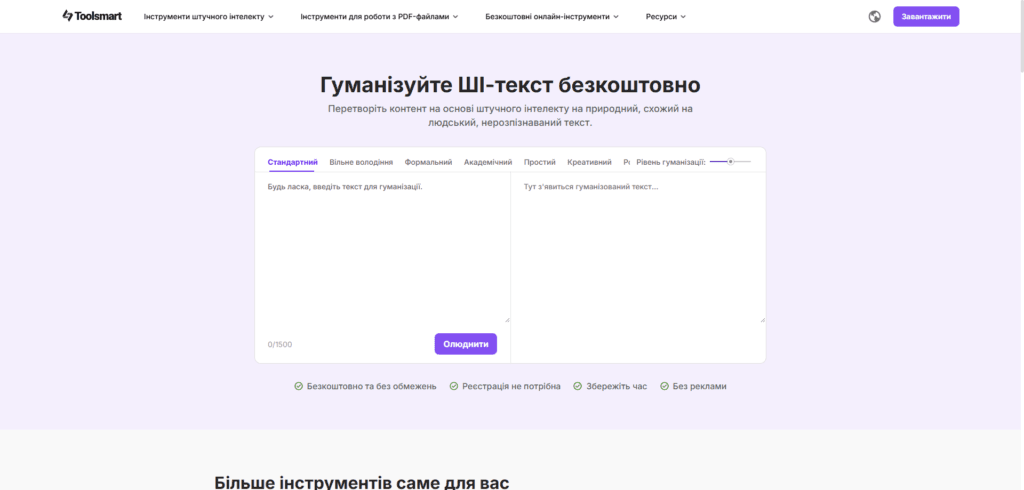Viewport: 1024px width, 490px height.
Task: Click the checkmark icon beside 'Реєстрація не потрібна'
Action: (454, 386)
